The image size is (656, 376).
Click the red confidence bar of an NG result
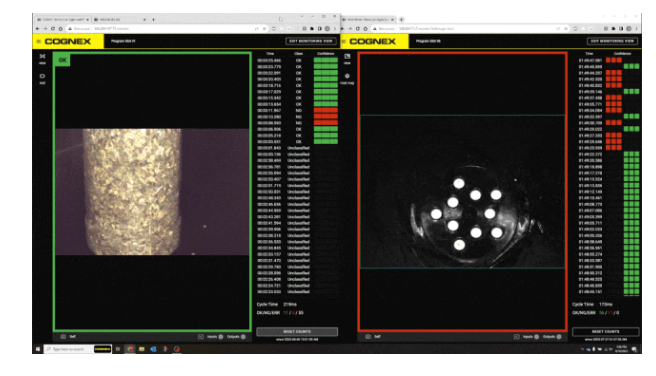[325, 110]
